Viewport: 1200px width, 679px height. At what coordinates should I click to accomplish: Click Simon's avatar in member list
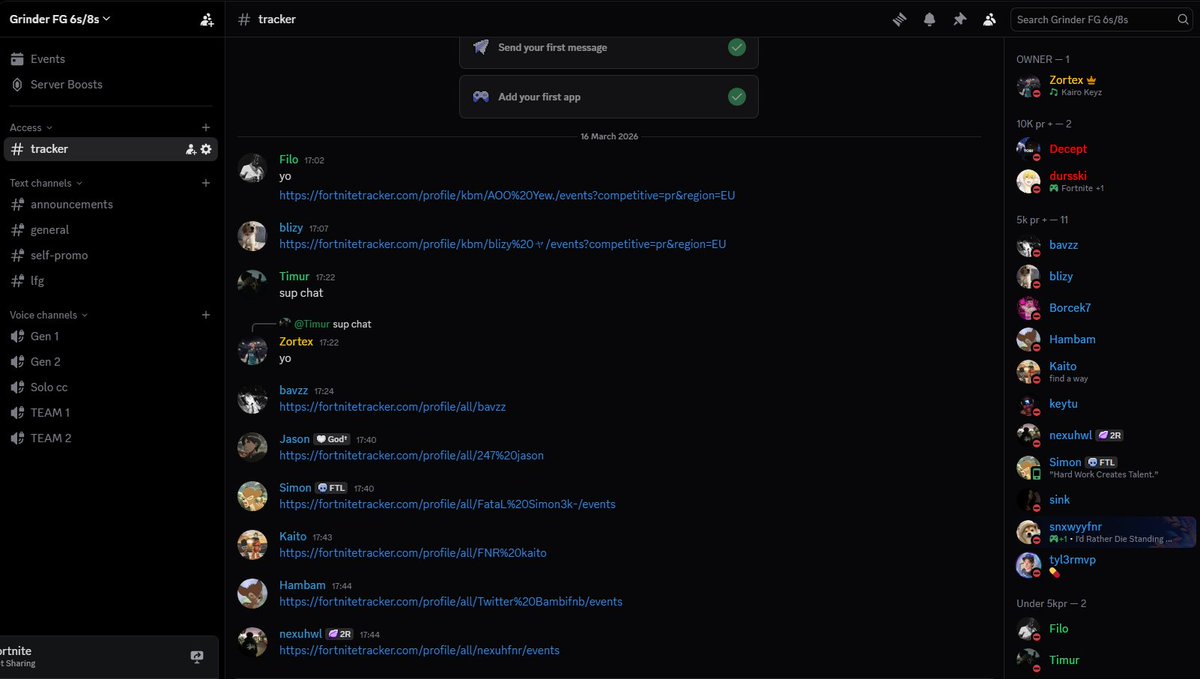pos(1028,468)
